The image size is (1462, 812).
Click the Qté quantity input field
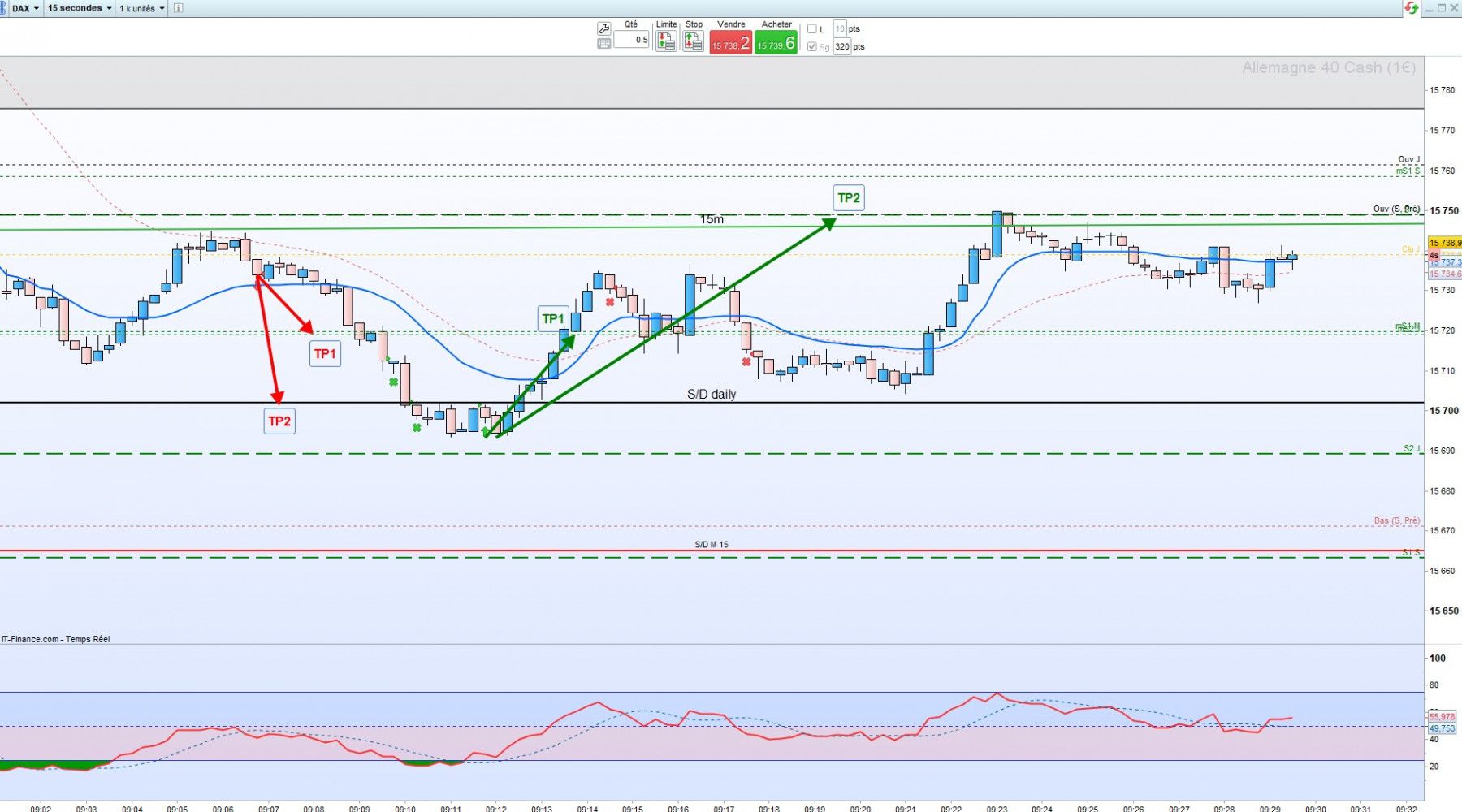coord(631,40)
